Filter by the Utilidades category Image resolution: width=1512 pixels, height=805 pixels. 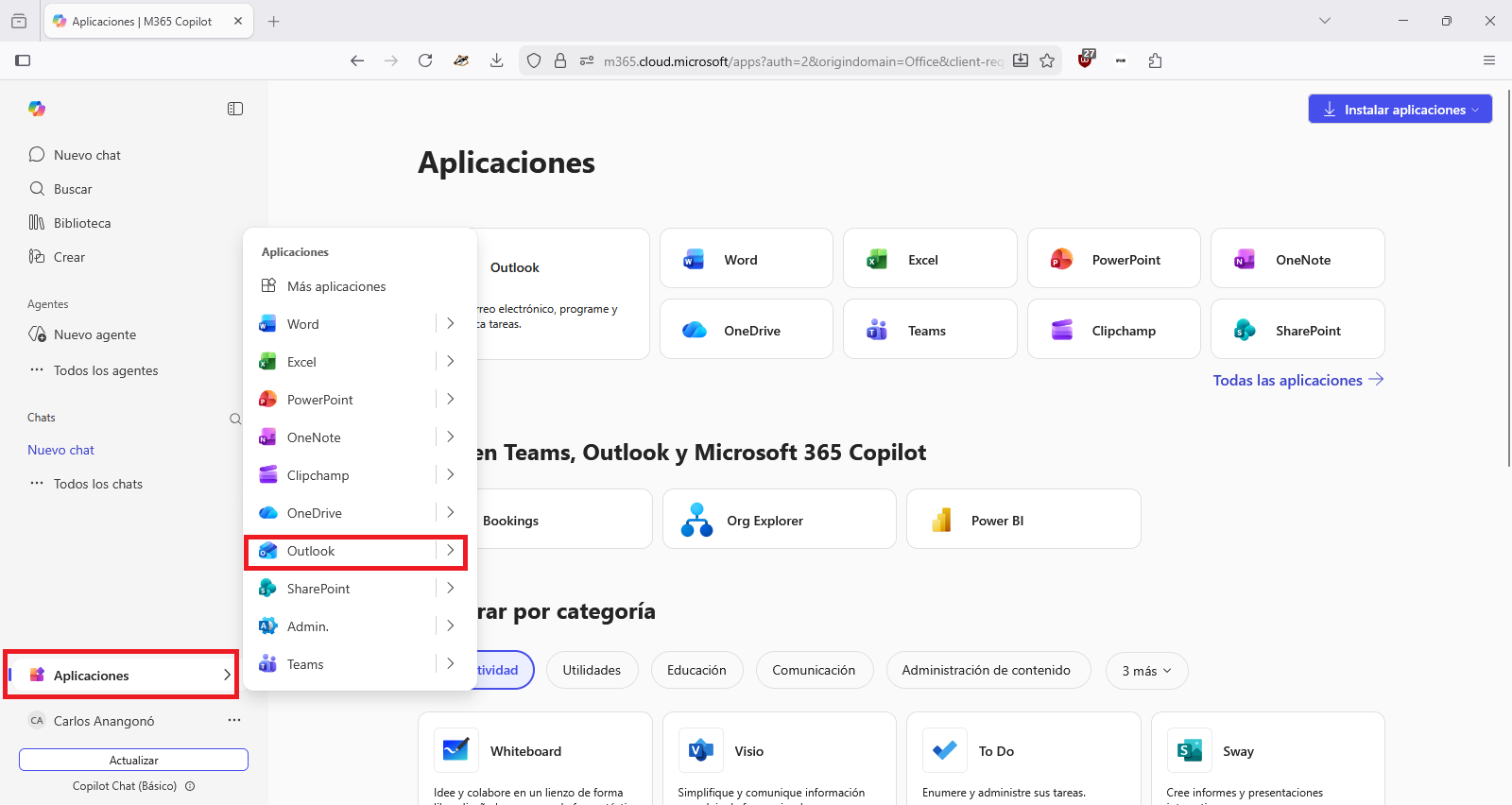click(x=593, y=670)
